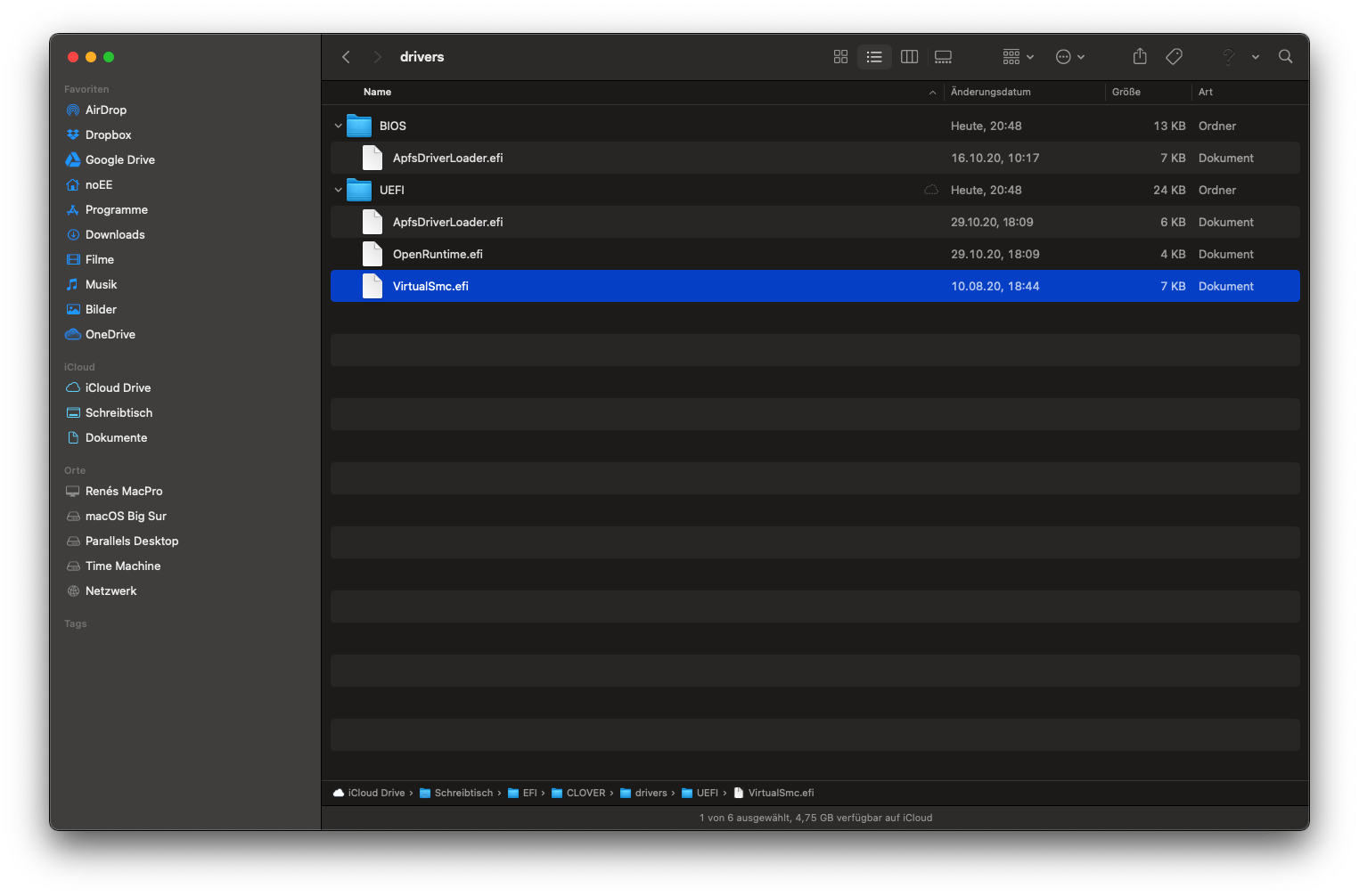The image size is (1359, 896).
Task: Open the noEE home folder
Action: (99, 184)
